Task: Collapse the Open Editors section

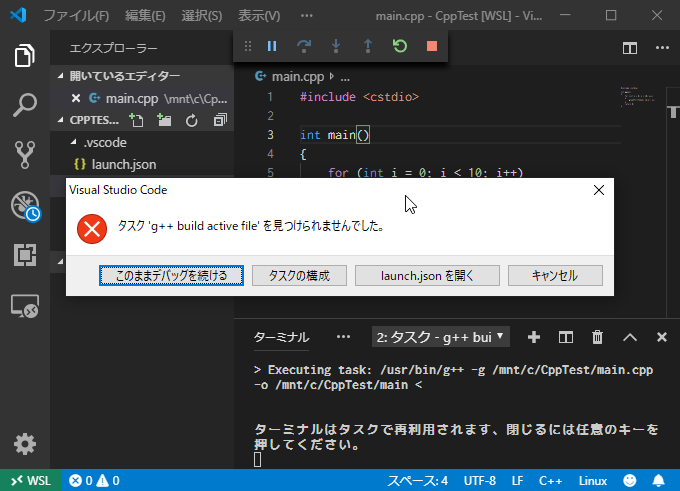Action: [x=60, y=76]
